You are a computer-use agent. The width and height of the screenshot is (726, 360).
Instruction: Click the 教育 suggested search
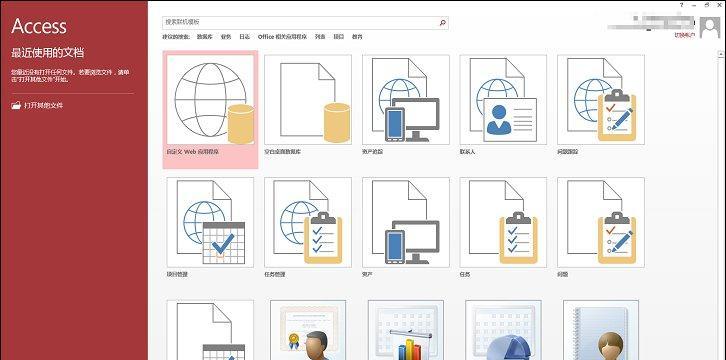[x=357, y=37]
